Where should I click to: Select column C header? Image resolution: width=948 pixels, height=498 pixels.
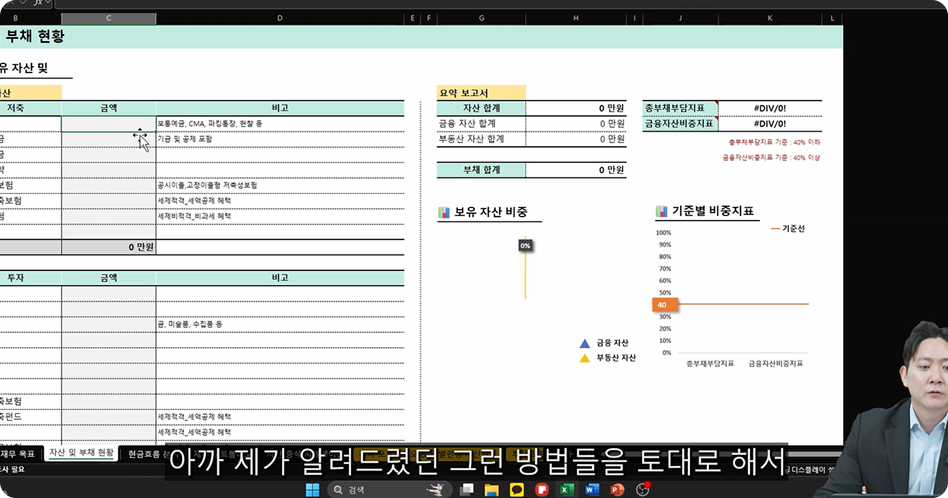108,19
